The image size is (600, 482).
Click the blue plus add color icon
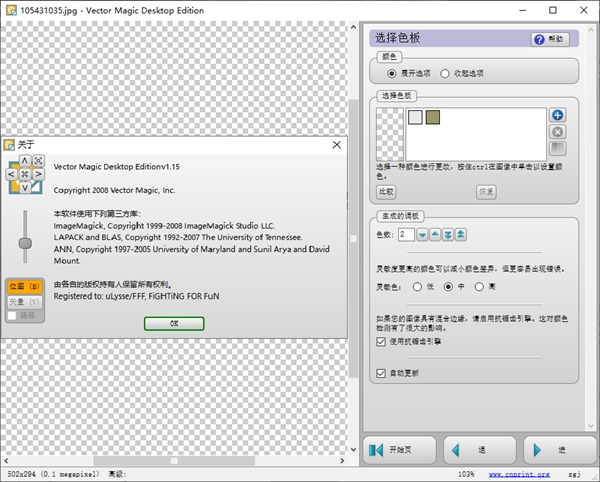558,115
